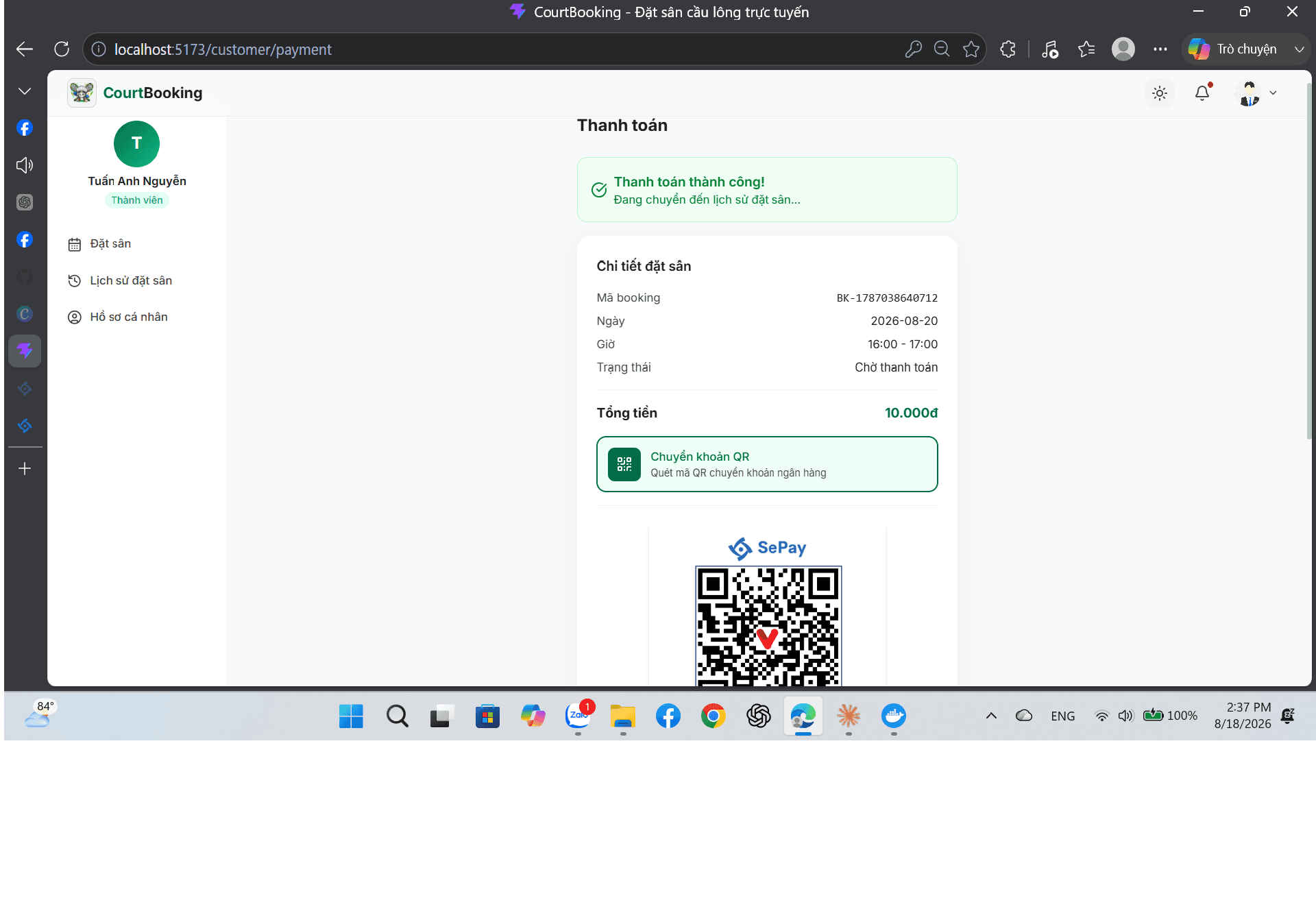This screenshot has width=1316, height=907.
Task: Open Claude app on taskbar
Action: 849,716
